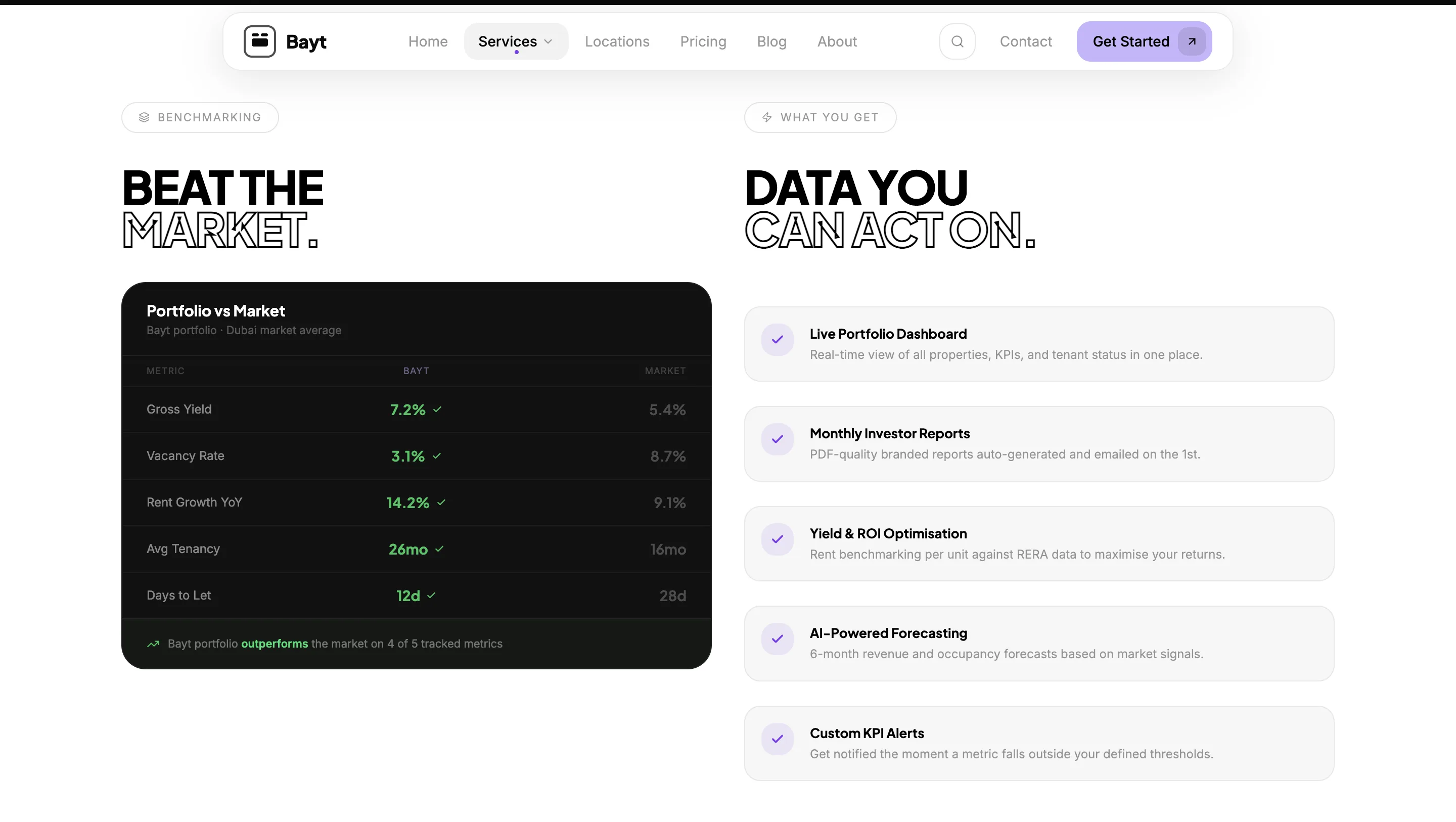
Task: Click the trend arrow beside the outperforms message
Action: 153,644
